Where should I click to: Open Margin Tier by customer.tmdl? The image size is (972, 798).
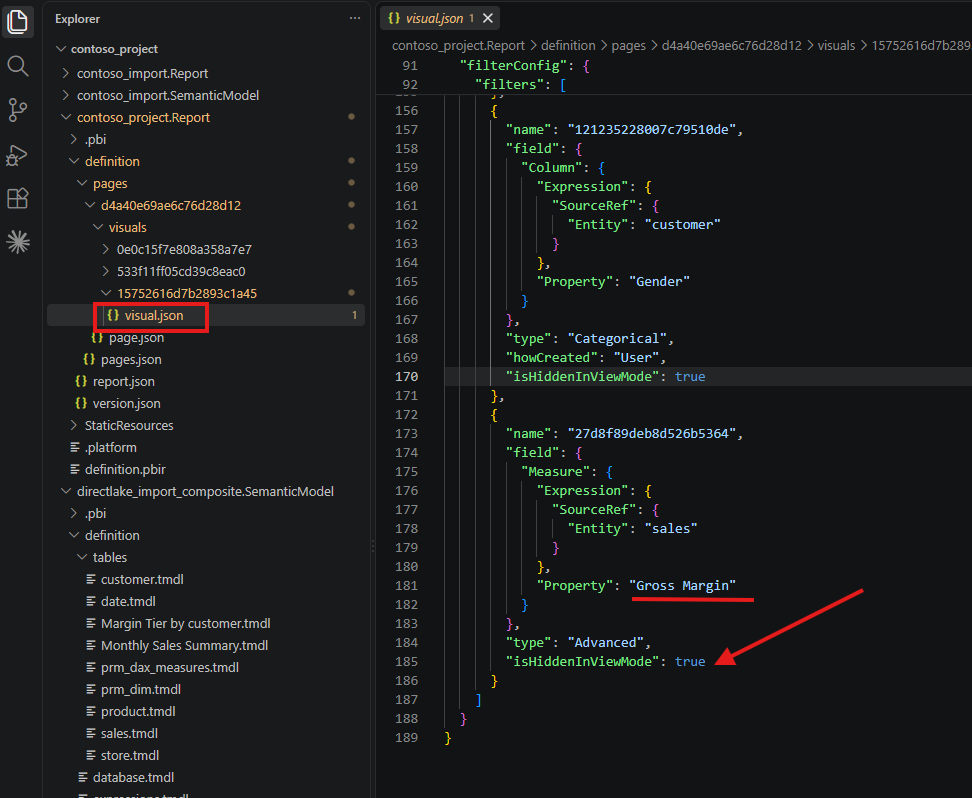tap(185, 623)
